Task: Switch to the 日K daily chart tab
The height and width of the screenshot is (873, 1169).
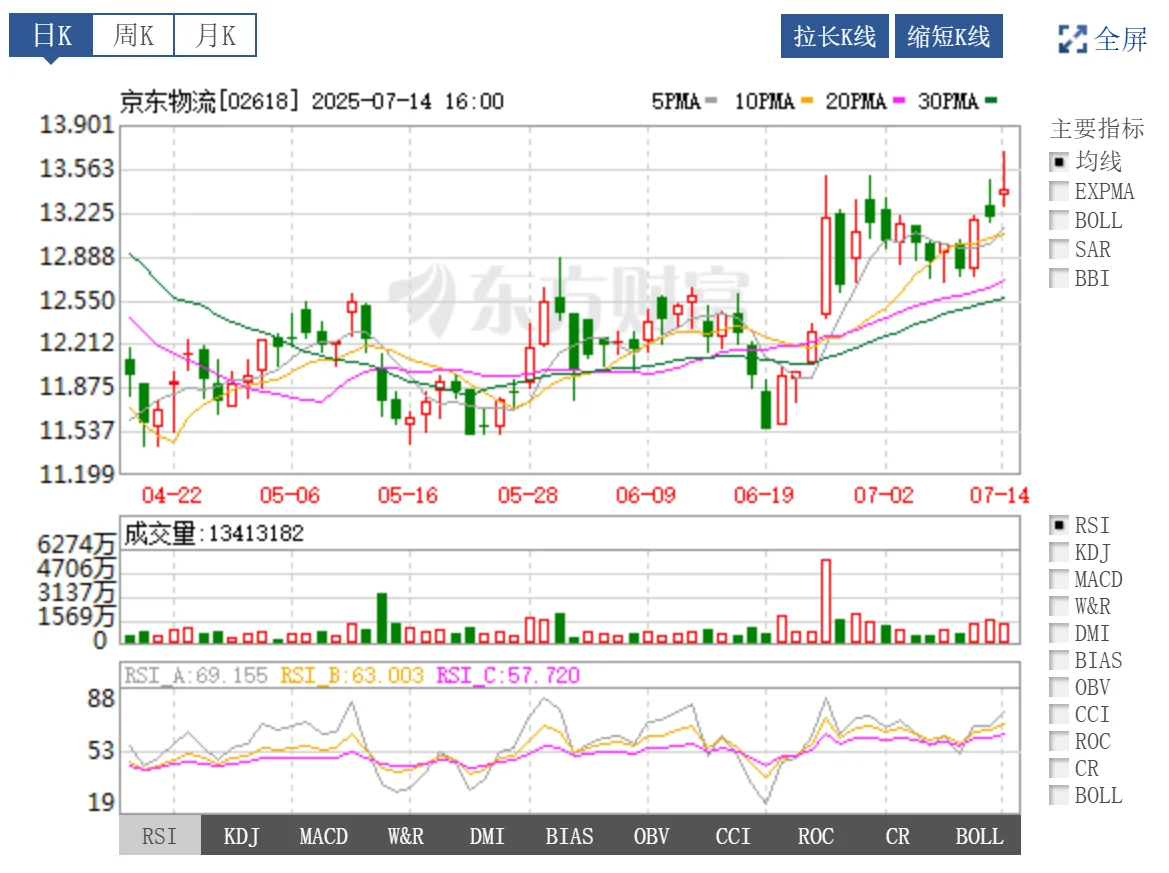Action: (51, 35)
